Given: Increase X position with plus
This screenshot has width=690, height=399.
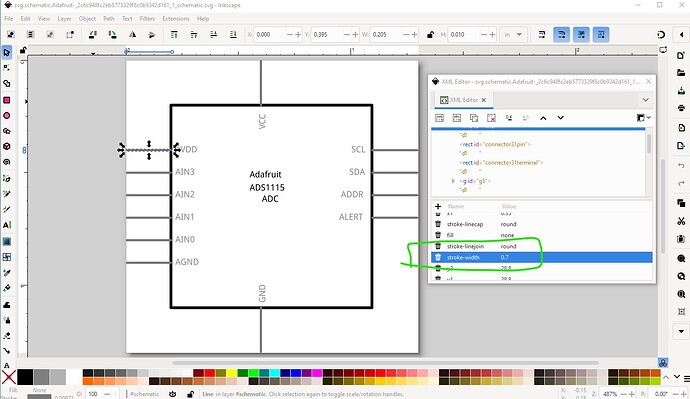Looking at the screenshot, I should tap(298, 35).
